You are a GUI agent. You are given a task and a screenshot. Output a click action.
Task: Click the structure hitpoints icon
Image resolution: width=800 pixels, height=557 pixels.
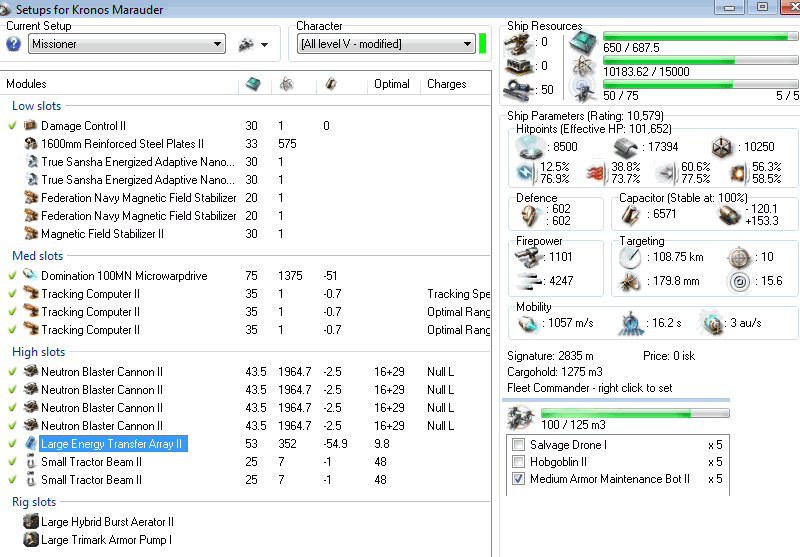pyautogui.click(x=722, y=147)
